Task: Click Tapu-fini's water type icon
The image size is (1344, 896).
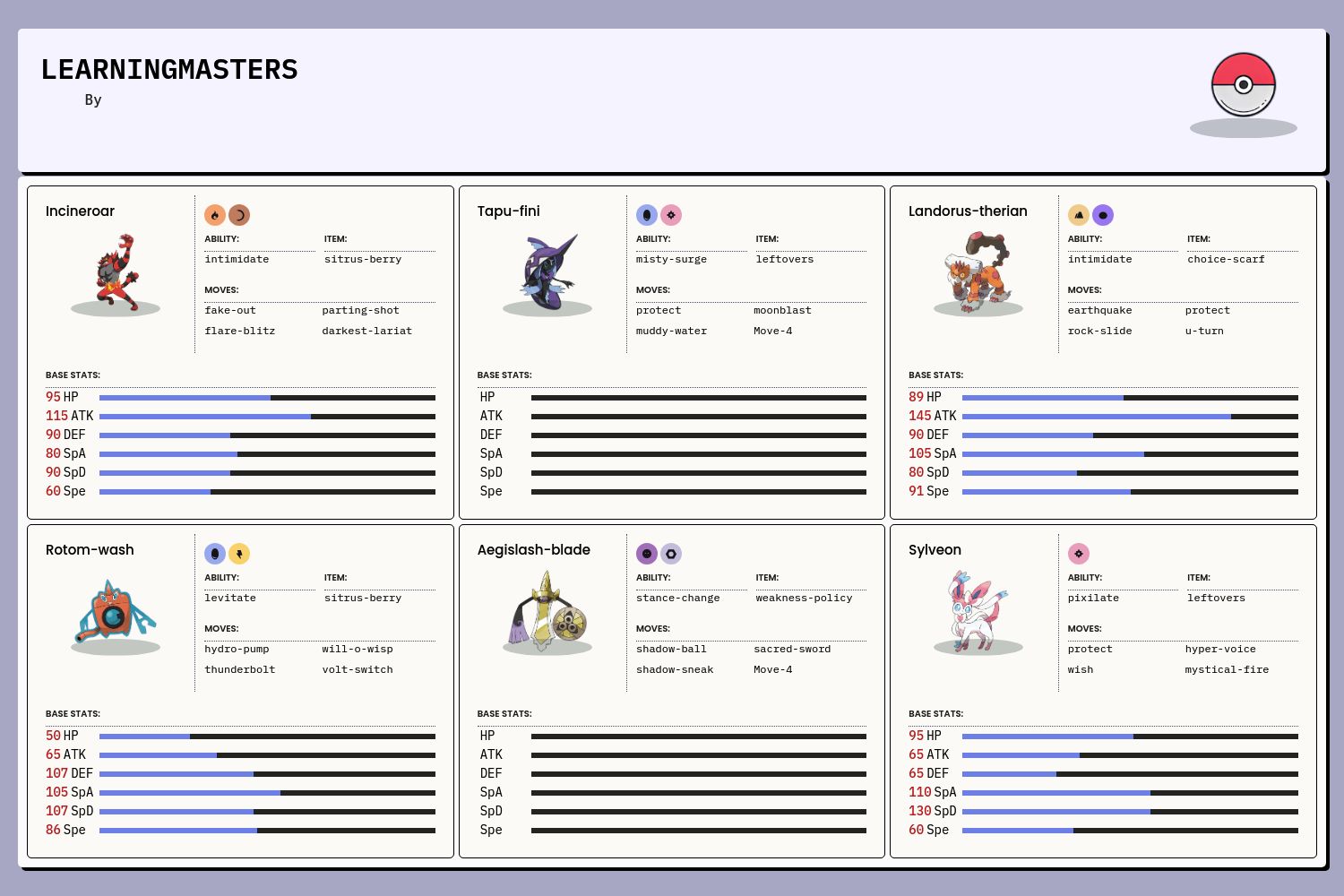Action: point(647,215)
